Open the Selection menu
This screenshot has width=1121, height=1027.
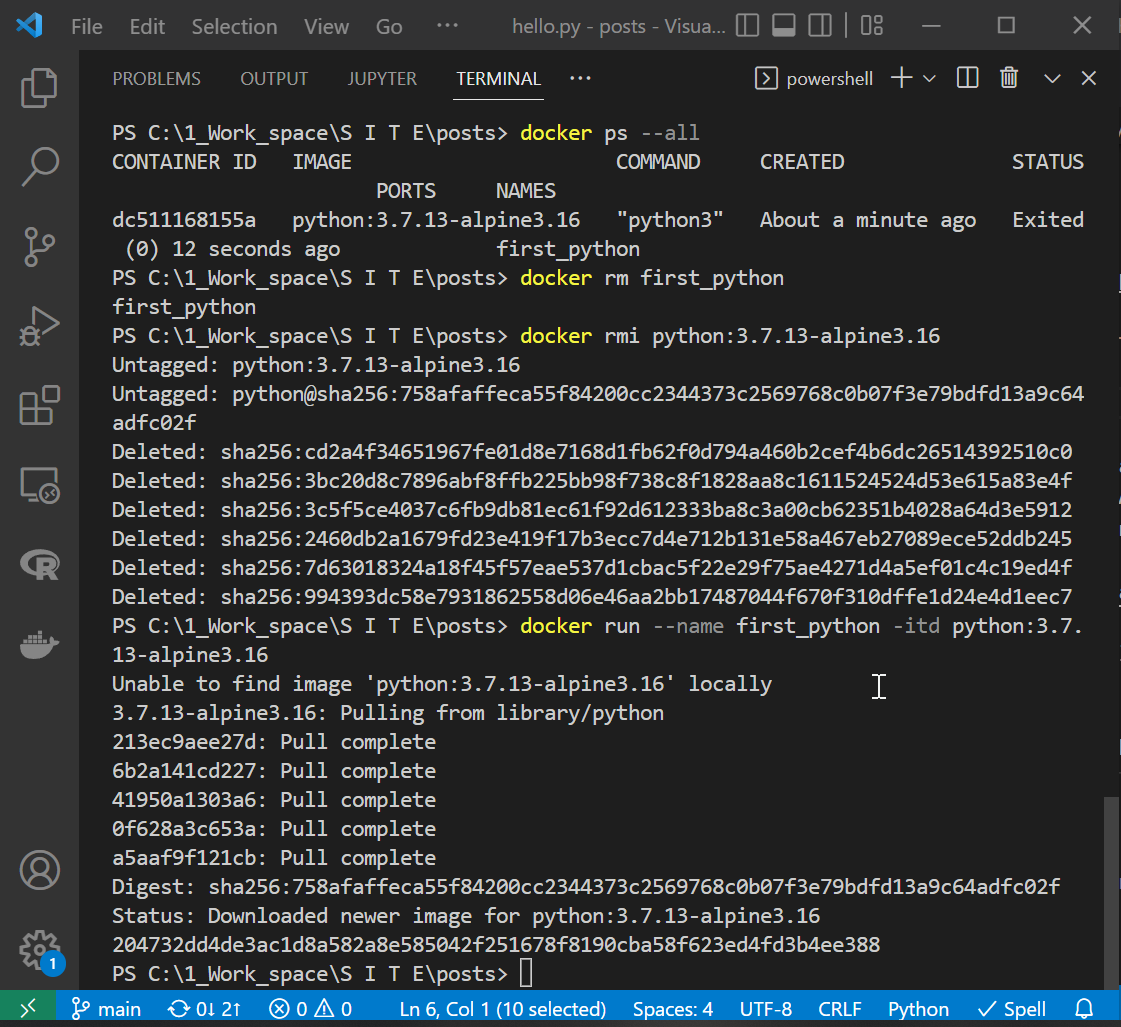pyautogui.click(x=234, y=26)
